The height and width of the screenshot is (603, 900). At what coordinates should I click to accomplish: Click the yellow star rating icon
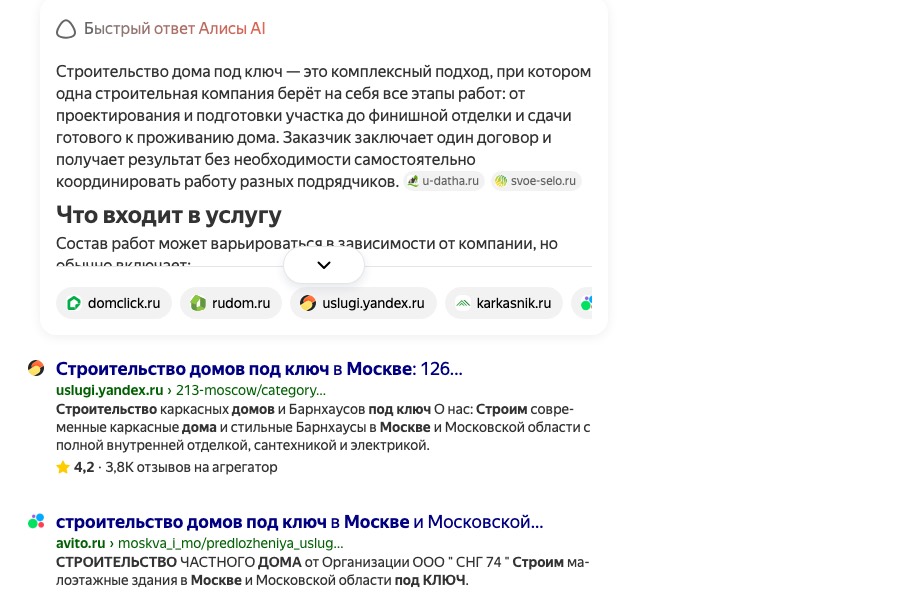point(63,468)
